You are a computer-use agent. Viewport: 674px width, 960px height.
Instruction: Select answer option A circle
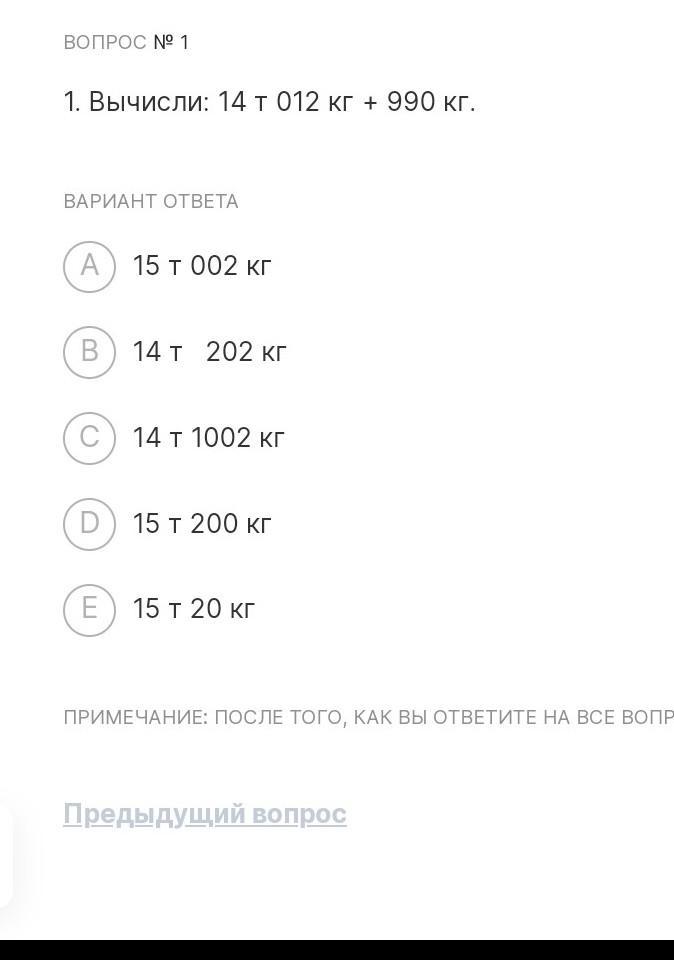pos(89,266)
